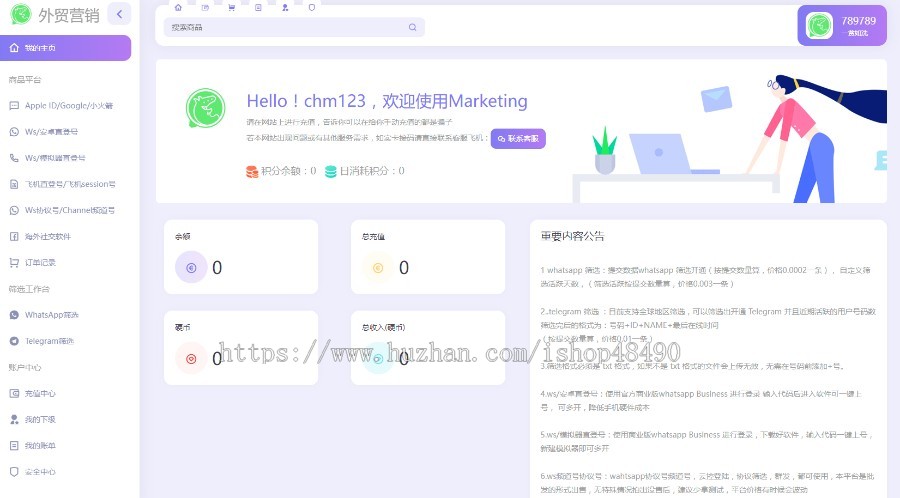The image size is (900, 498).
Task: Open the 789789 user profile card
Action: click(x=841, y=26)
